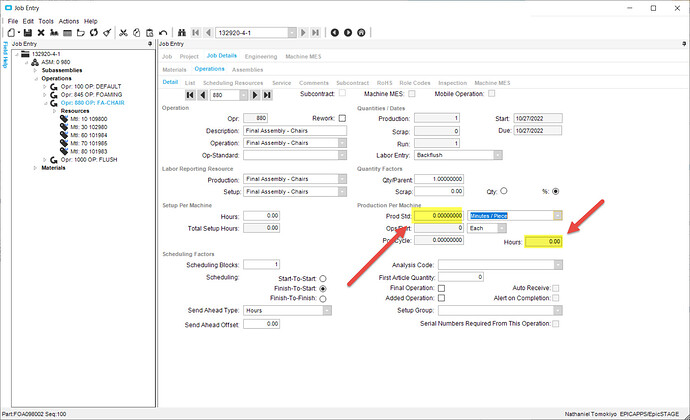Click the people icon in toolbar
Image resolution: width=690 pixels, height=420 pixels.
click(x=54, y=33)
